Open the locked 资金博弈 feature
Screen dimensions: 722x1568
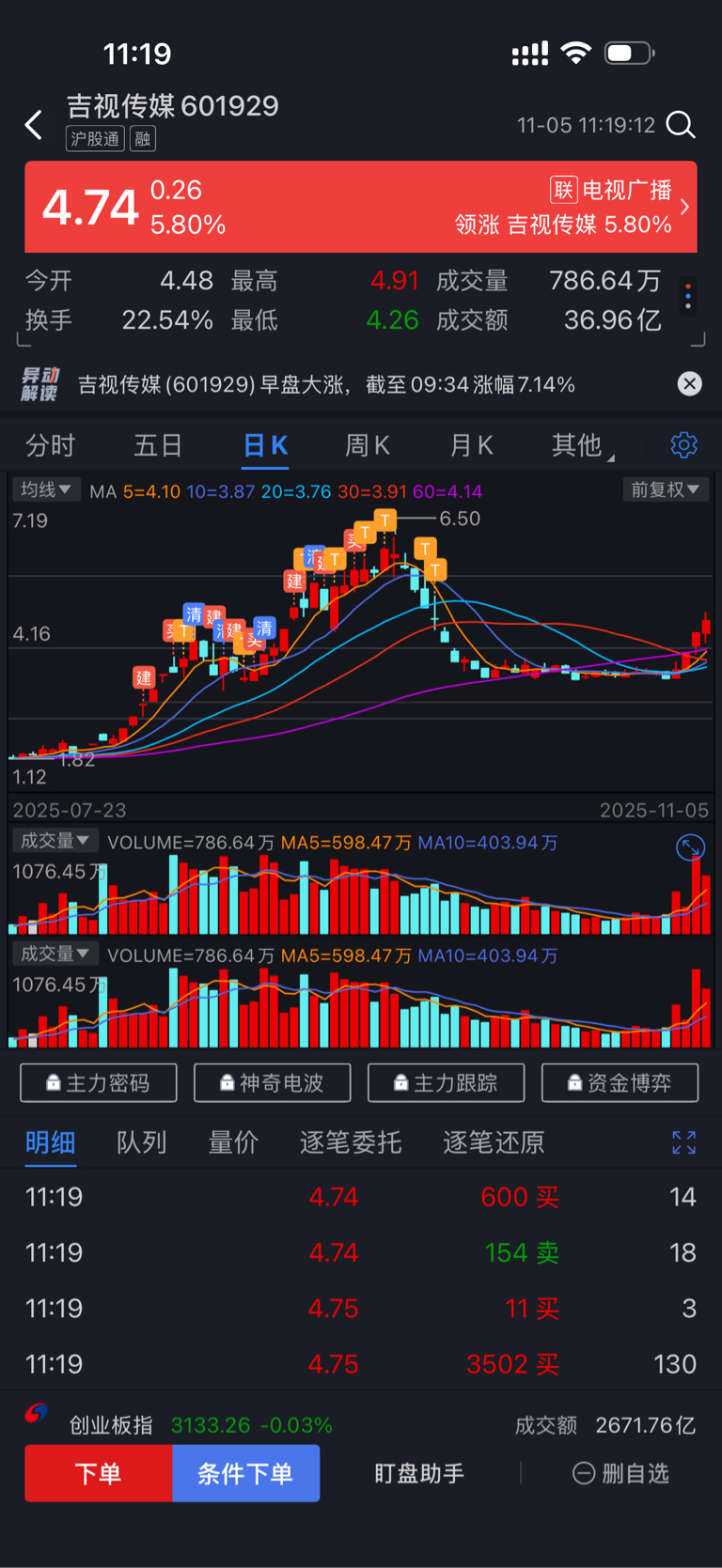point(620,1083)
